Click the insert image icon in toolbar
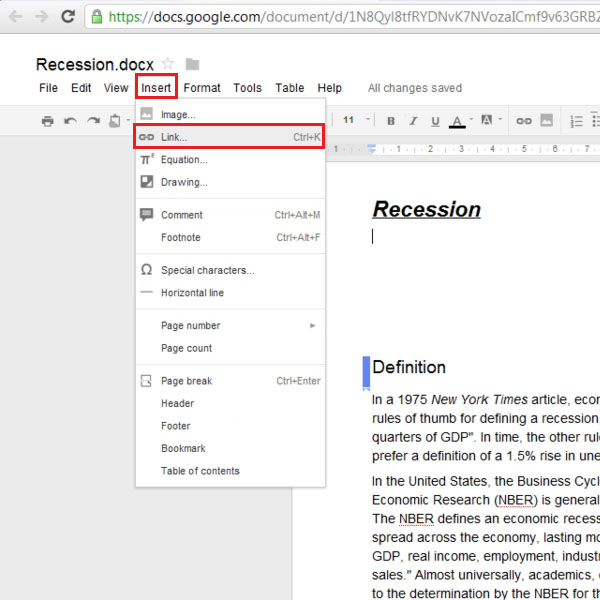Image resolution: width=600 pixels, height=600 pixels. [546, 120]
